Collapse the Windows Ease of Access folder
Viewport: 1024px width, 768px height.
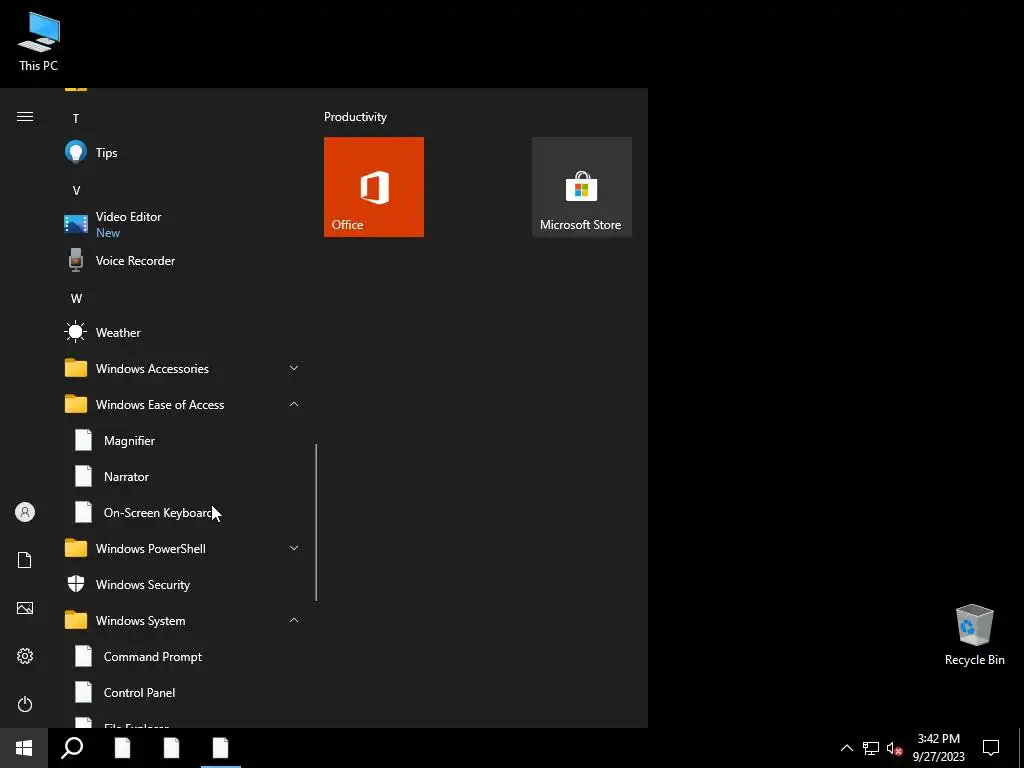pyautogui.click(x=183, y=405)
